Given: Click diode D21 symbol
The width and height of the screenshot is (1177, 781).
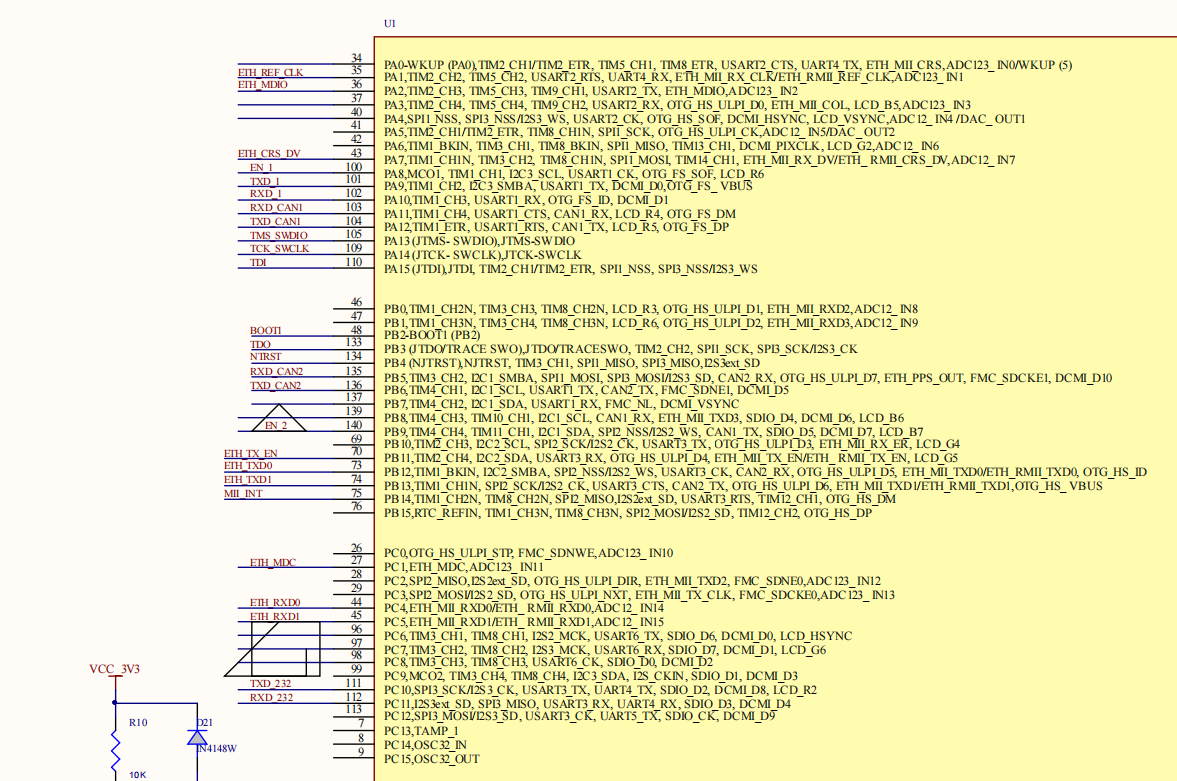Looking at the screenshot, I should 196,738.
